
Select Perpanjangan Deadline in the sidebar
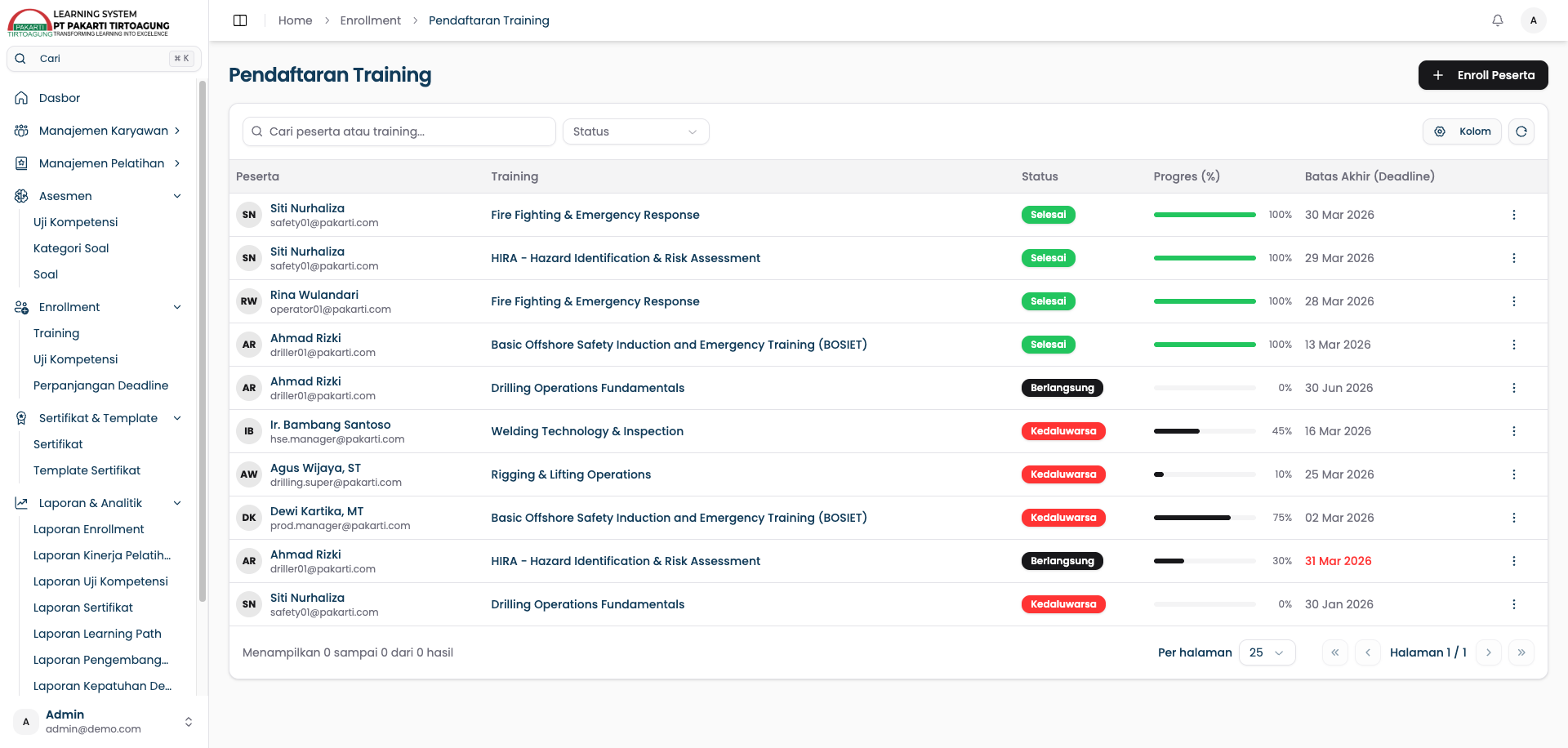(x=100, y=385)
